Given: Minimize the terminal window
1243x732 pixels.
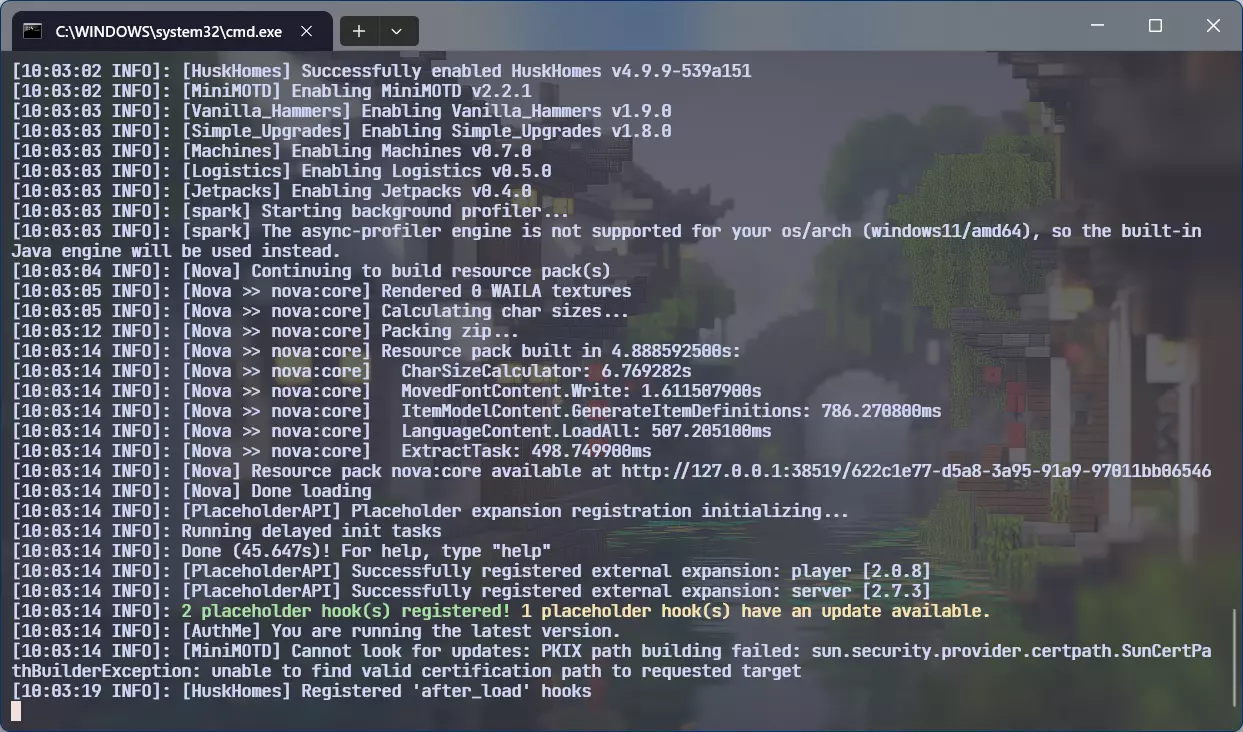Looking at the screenshot, I should 1097,26.
